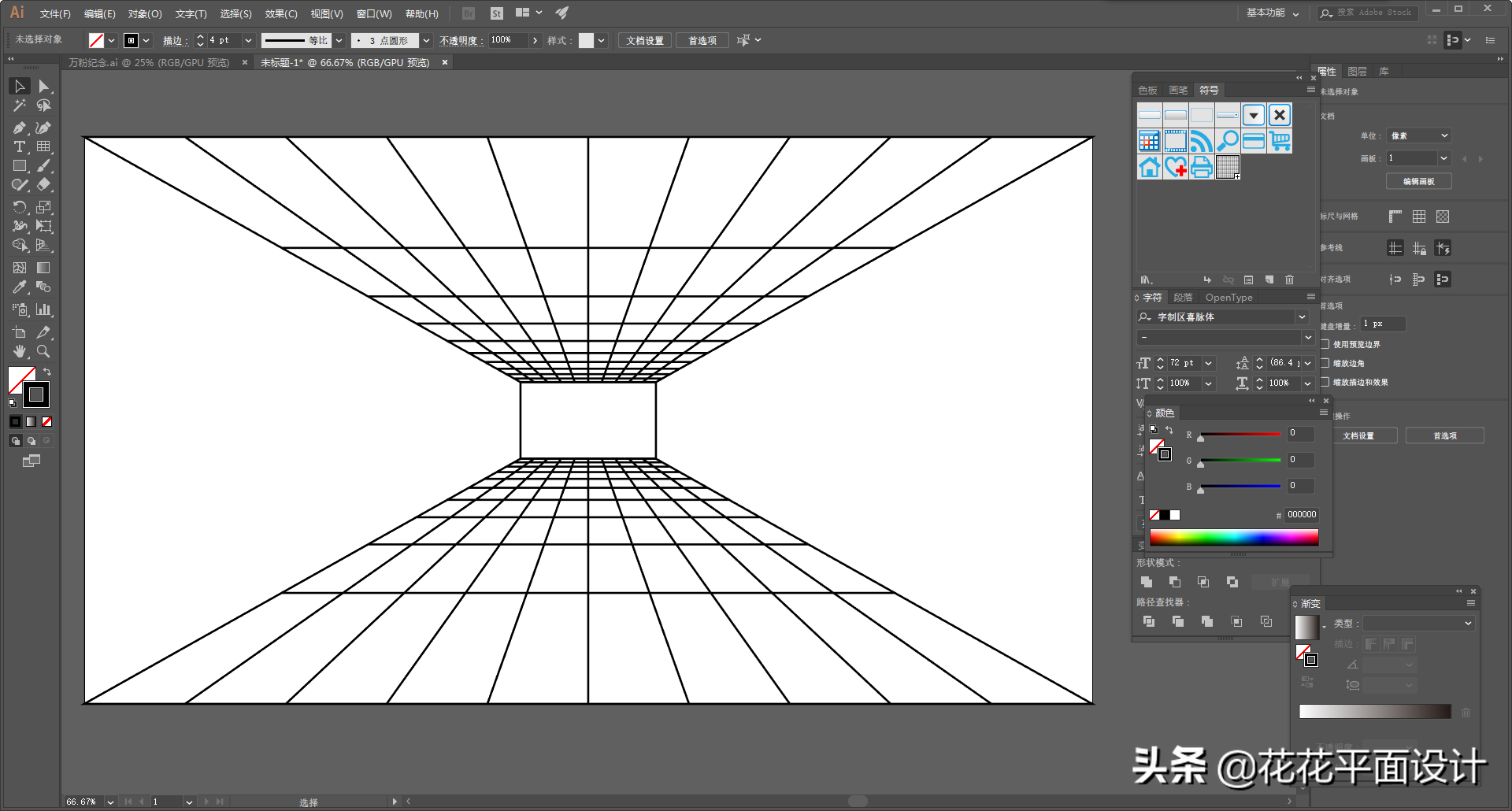
Task: Select the Zoom tool
Action: click(44, 351)
